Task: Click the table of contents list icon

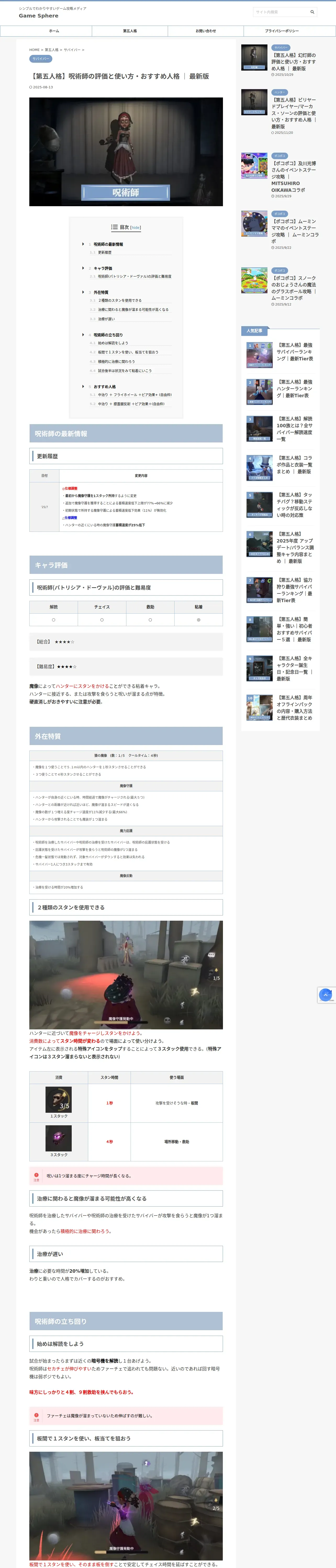Action: 114,227
